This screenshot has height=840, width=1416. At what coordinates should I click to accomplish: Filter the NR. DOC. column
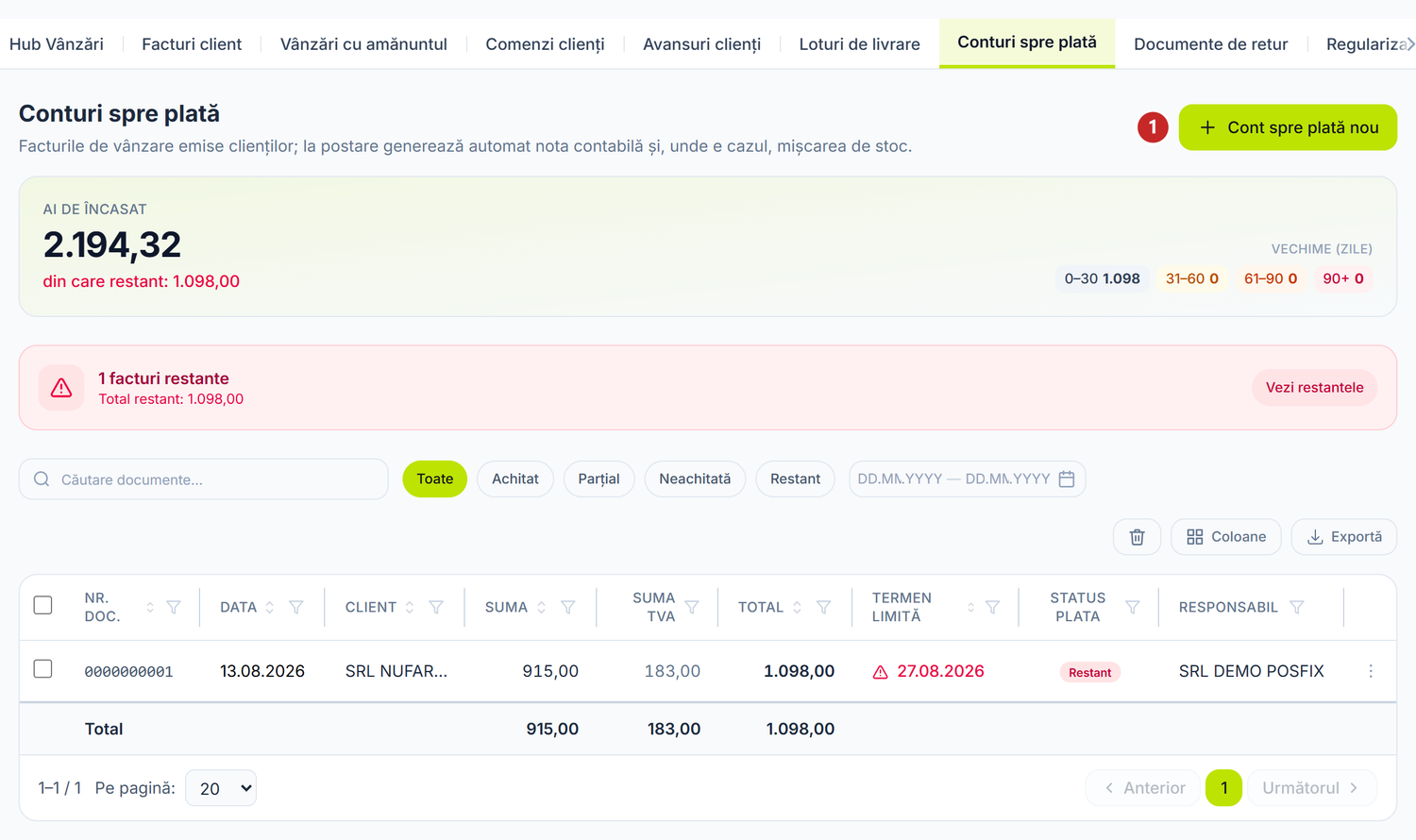[174, 607]
